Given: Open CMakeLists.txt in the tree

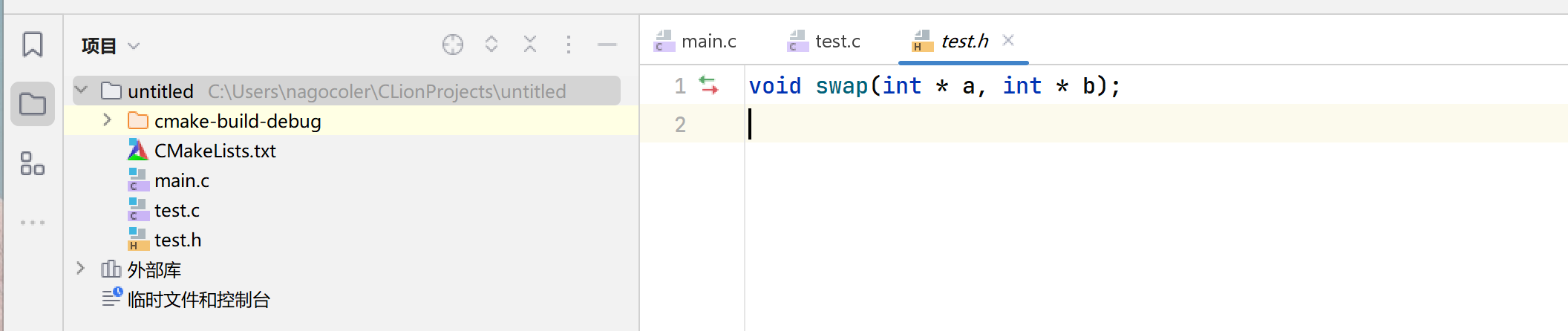Looking at the screenshot, I should (215, 151).
